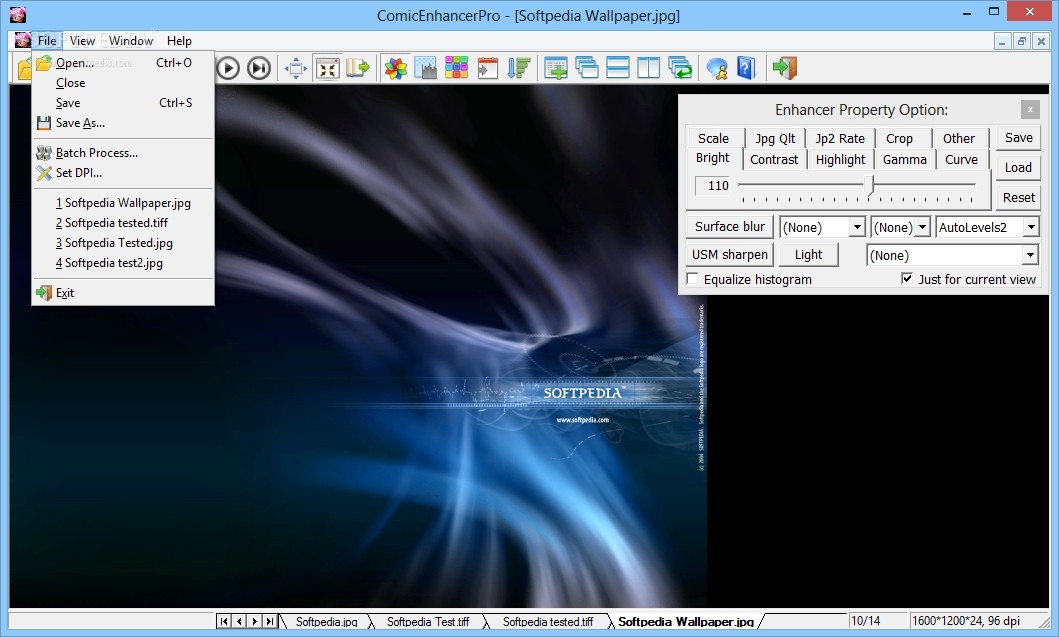Expand the (None) dropdown next to Light
The width and height of the screenshot is (1059, 637).
[1029, 255]
